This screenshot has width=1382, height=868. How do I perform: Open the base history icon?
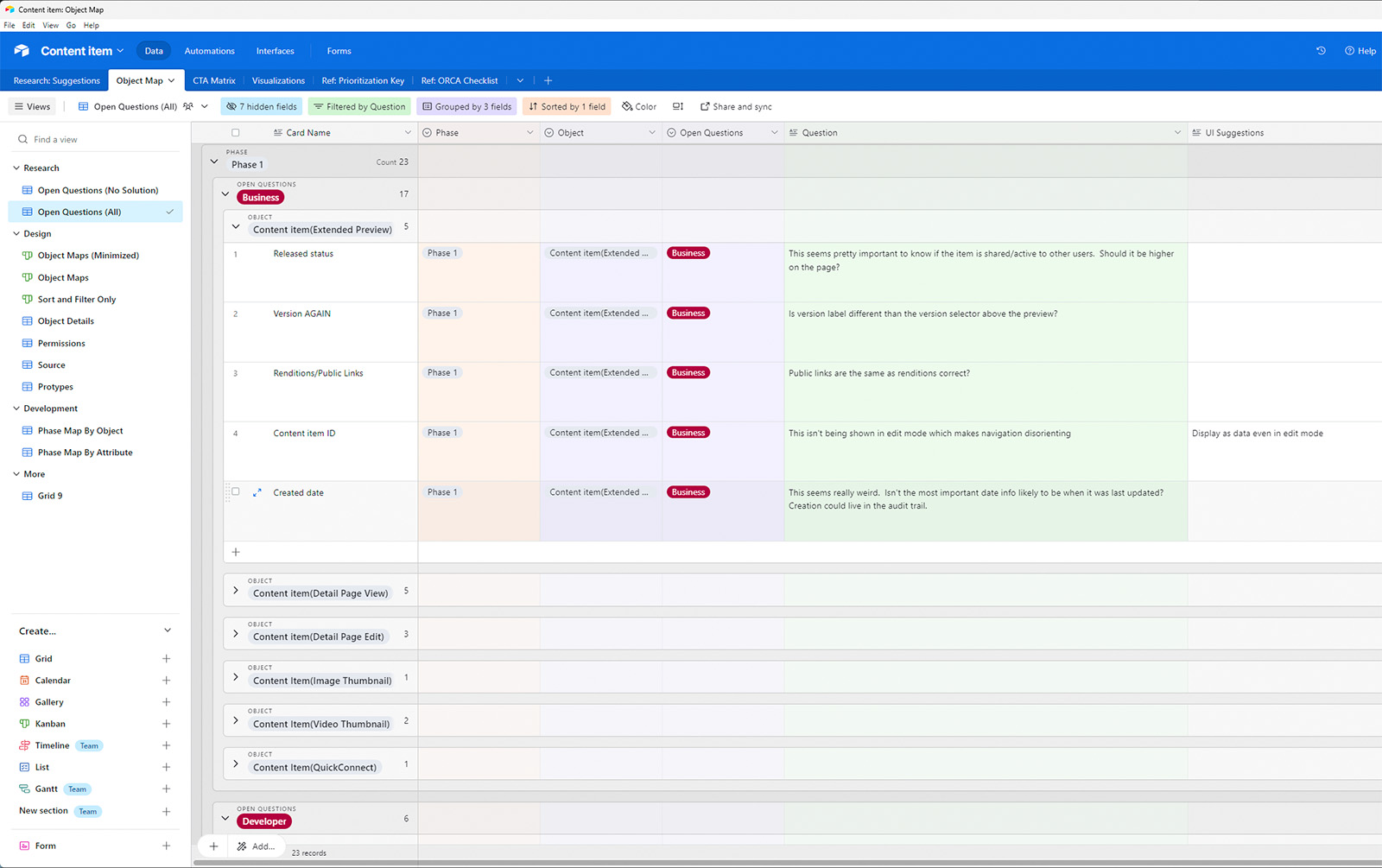point(1321,51)
